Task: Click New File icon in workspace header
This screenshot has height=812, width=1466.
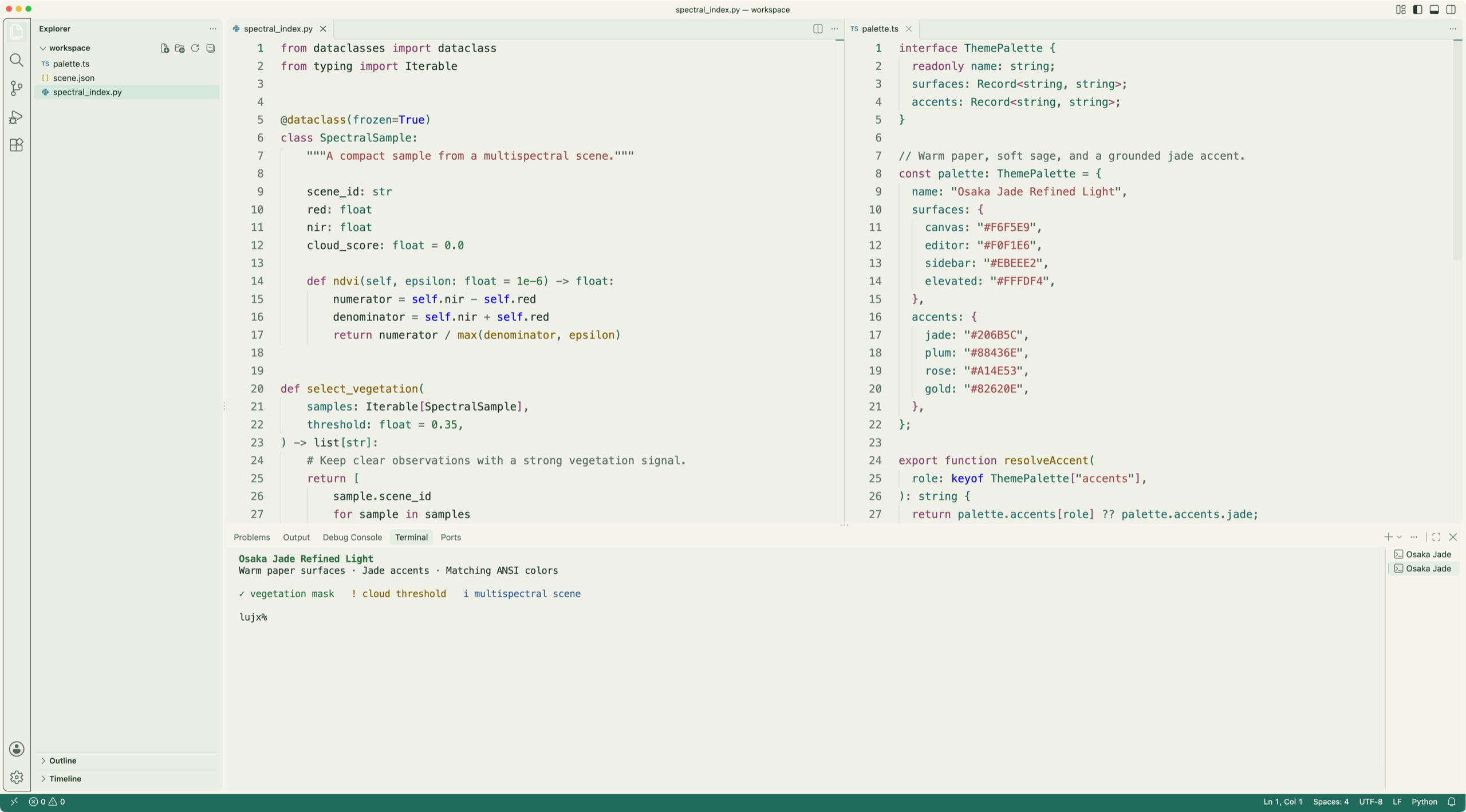Action: pos(165,48)
